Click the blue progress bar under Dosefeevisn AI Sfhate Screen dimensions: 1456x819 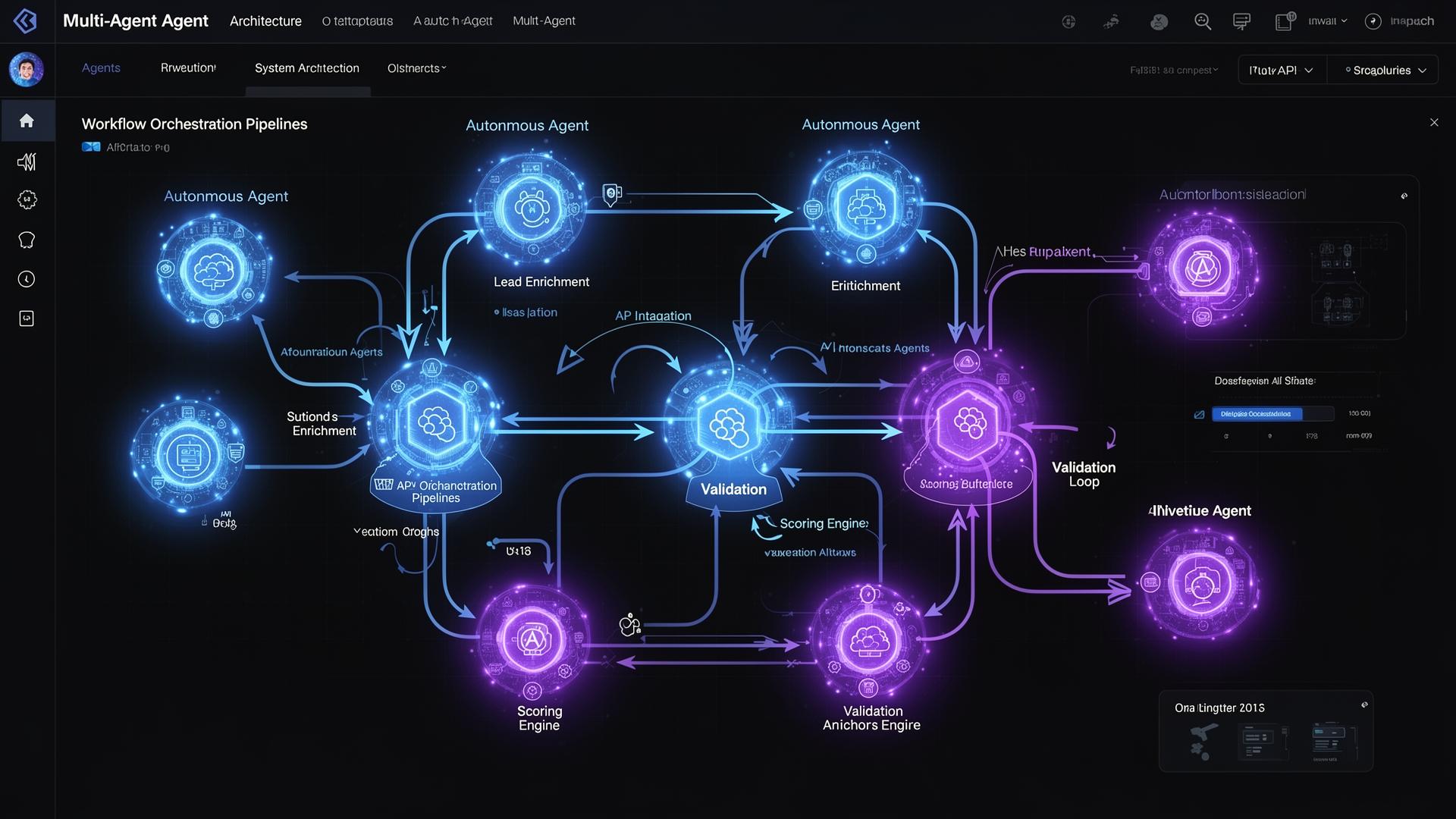(1272, 414)
